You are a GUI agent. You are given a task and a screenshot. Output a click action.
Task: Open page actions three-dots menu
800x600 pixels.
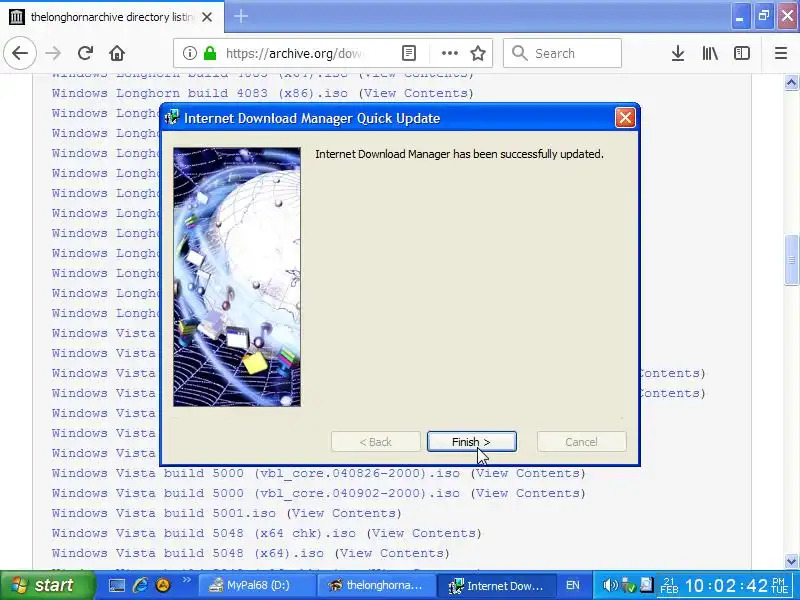[x=449, y=53]
